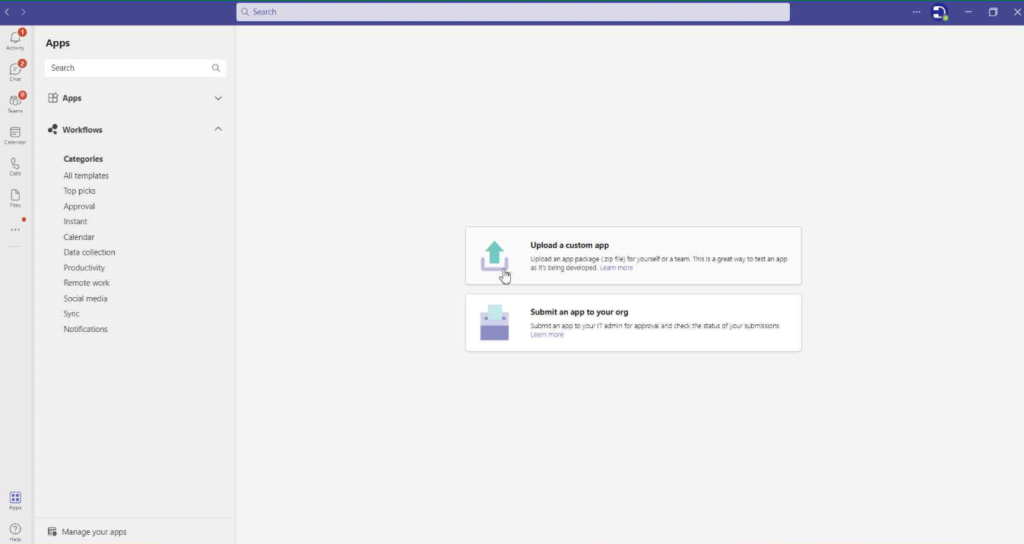Select the Instant category
The height and width of the screenshot is (544, 1024).
pos(75,221)
